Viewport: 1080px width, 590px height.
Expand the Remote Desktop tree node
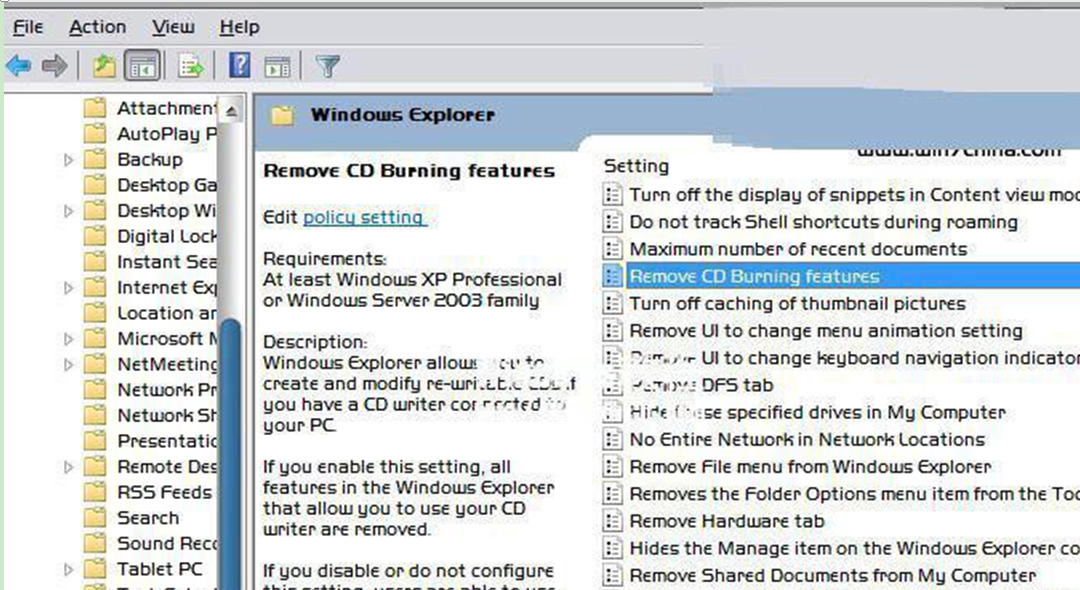coord(69,467)
